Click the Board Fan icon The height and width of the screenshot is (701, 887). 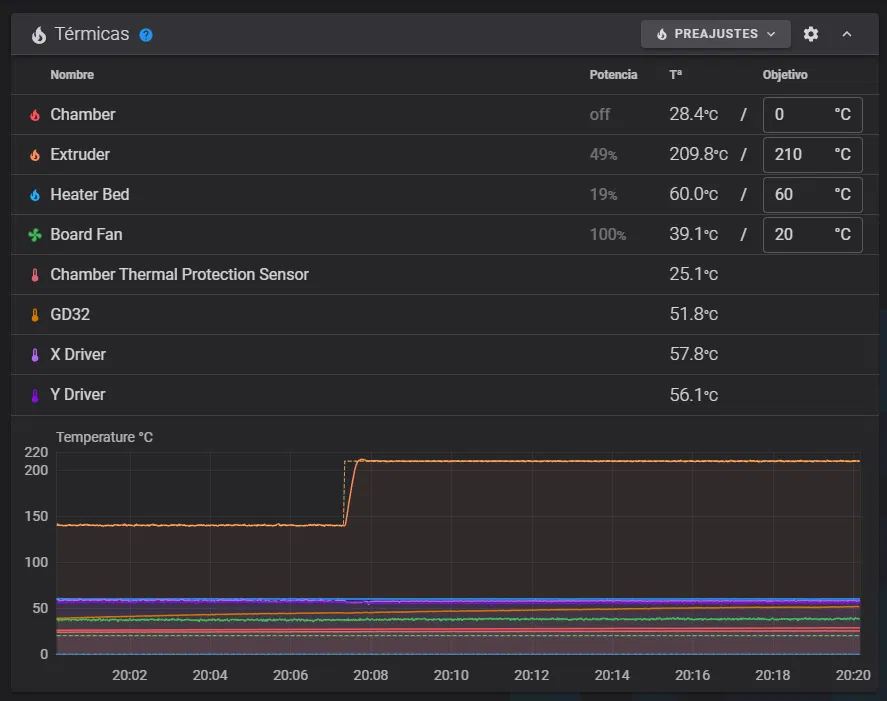[35, 235]
